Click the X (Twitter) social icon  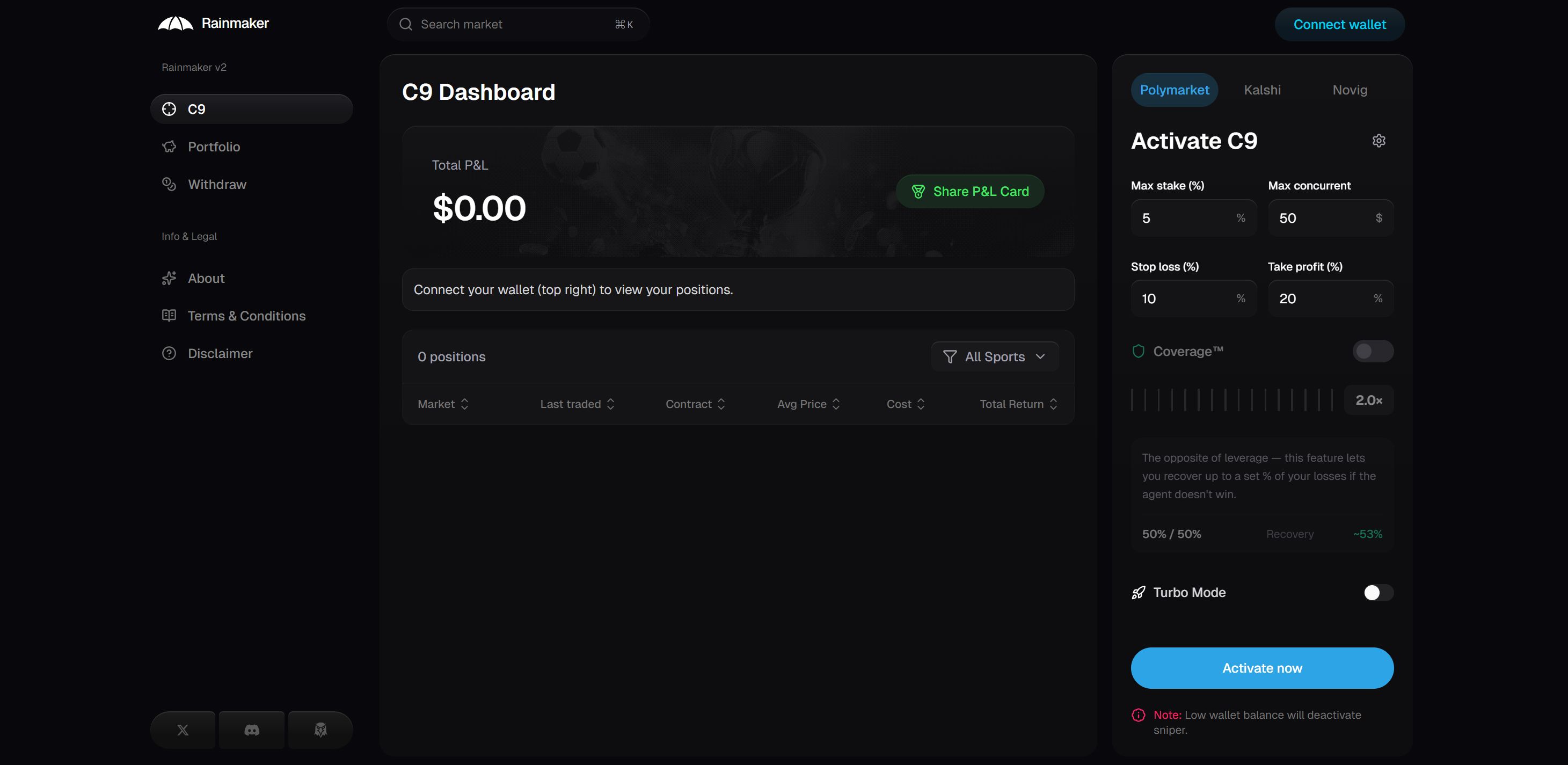click(183, 730)
